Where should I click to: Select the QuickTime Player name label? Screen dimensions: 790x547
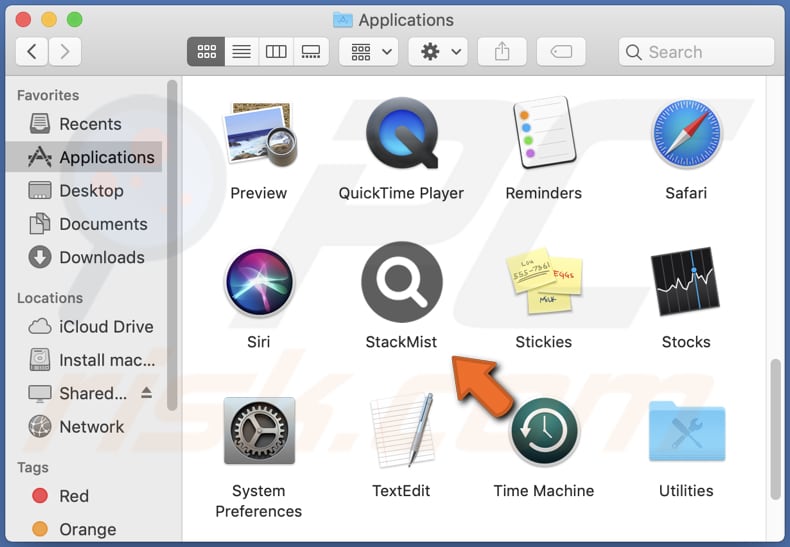402,193
